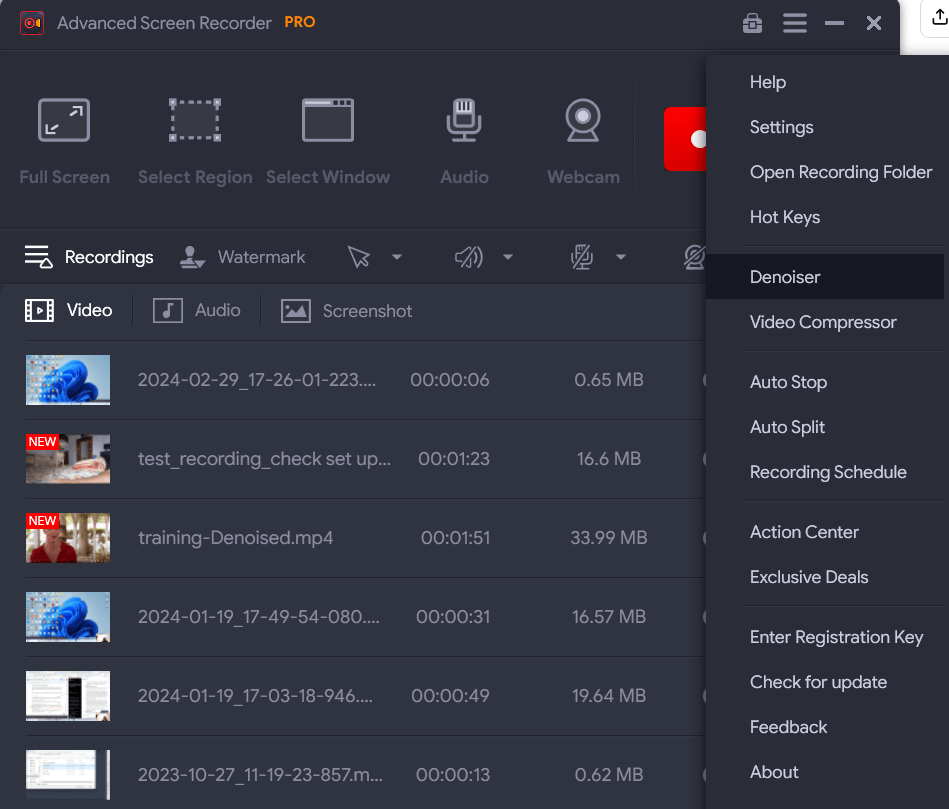949x809 pixels.
Task: Click the hamburger menu icon
Action: 795,23
